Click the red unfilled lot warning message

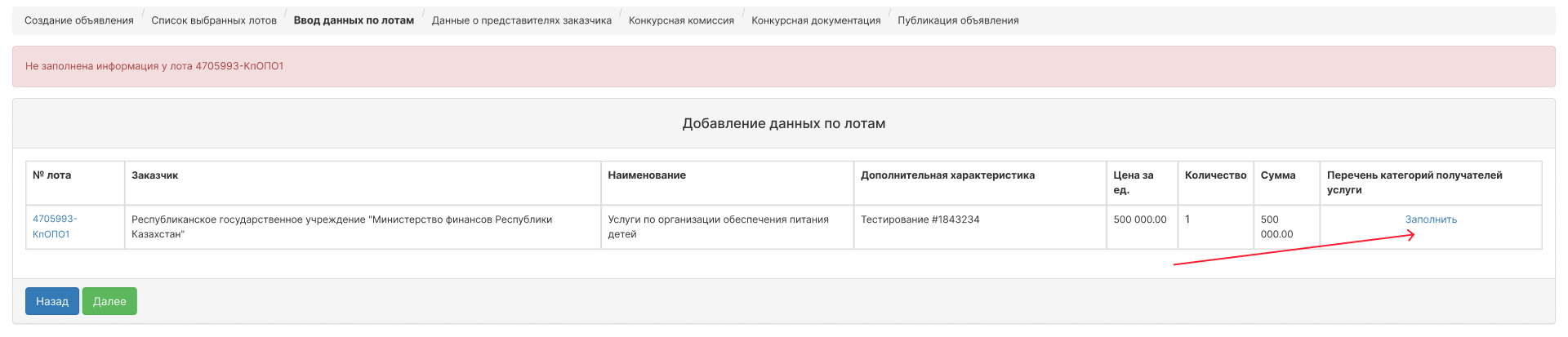(784, 66)
